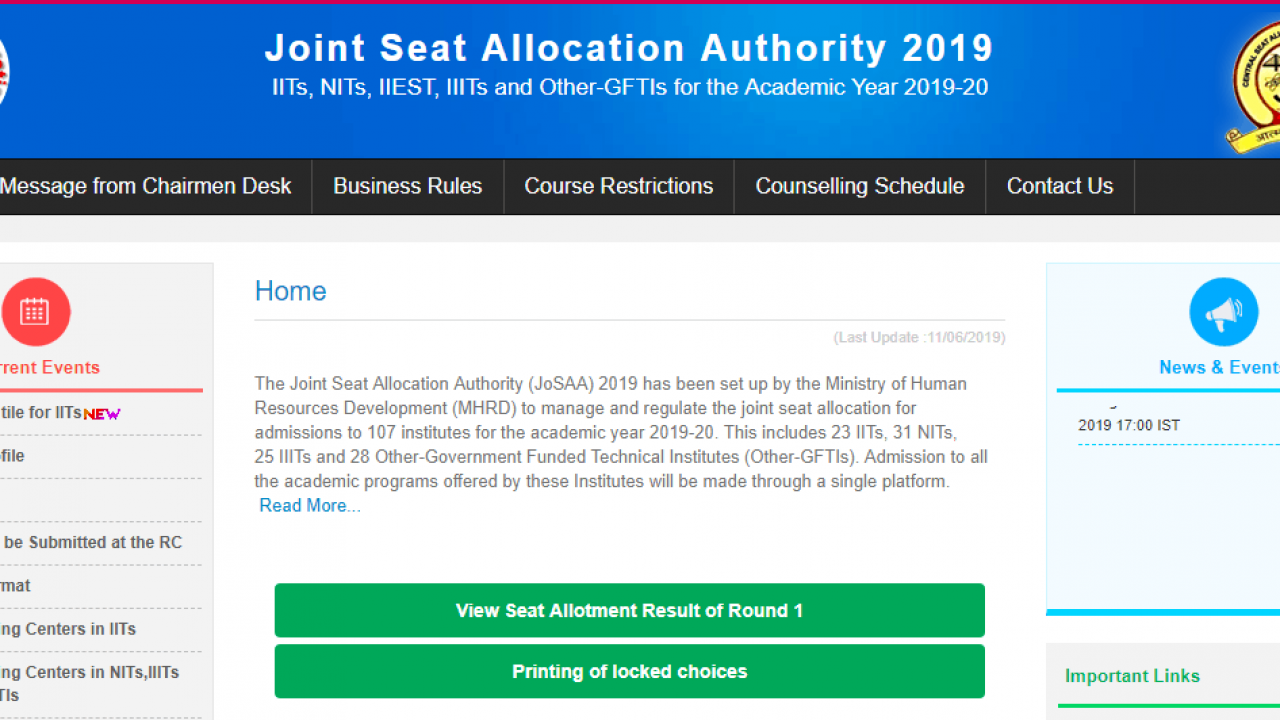Click the 'be Submitted at the RC' link

point(91,542)
